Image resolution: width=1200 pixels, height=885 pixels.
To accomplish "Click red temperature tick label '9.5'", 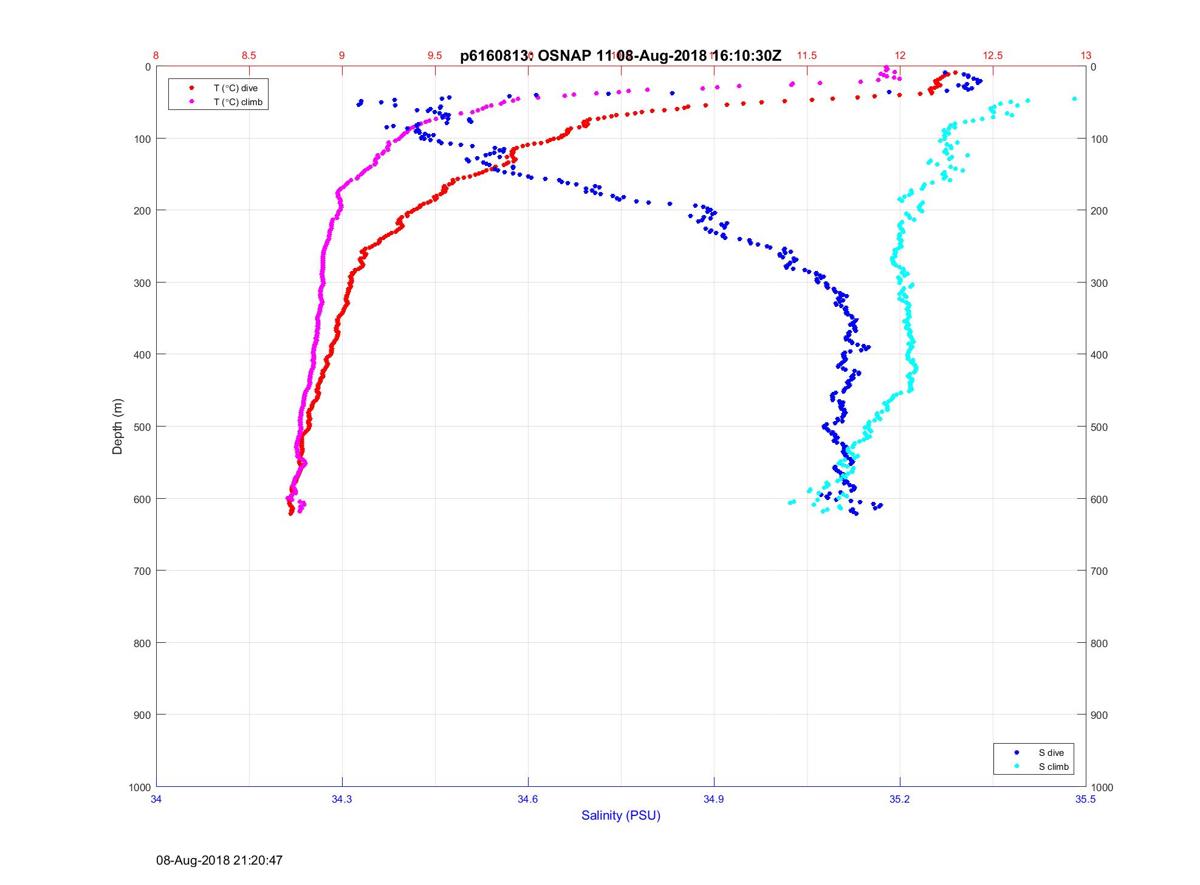I will pos(435,55).
